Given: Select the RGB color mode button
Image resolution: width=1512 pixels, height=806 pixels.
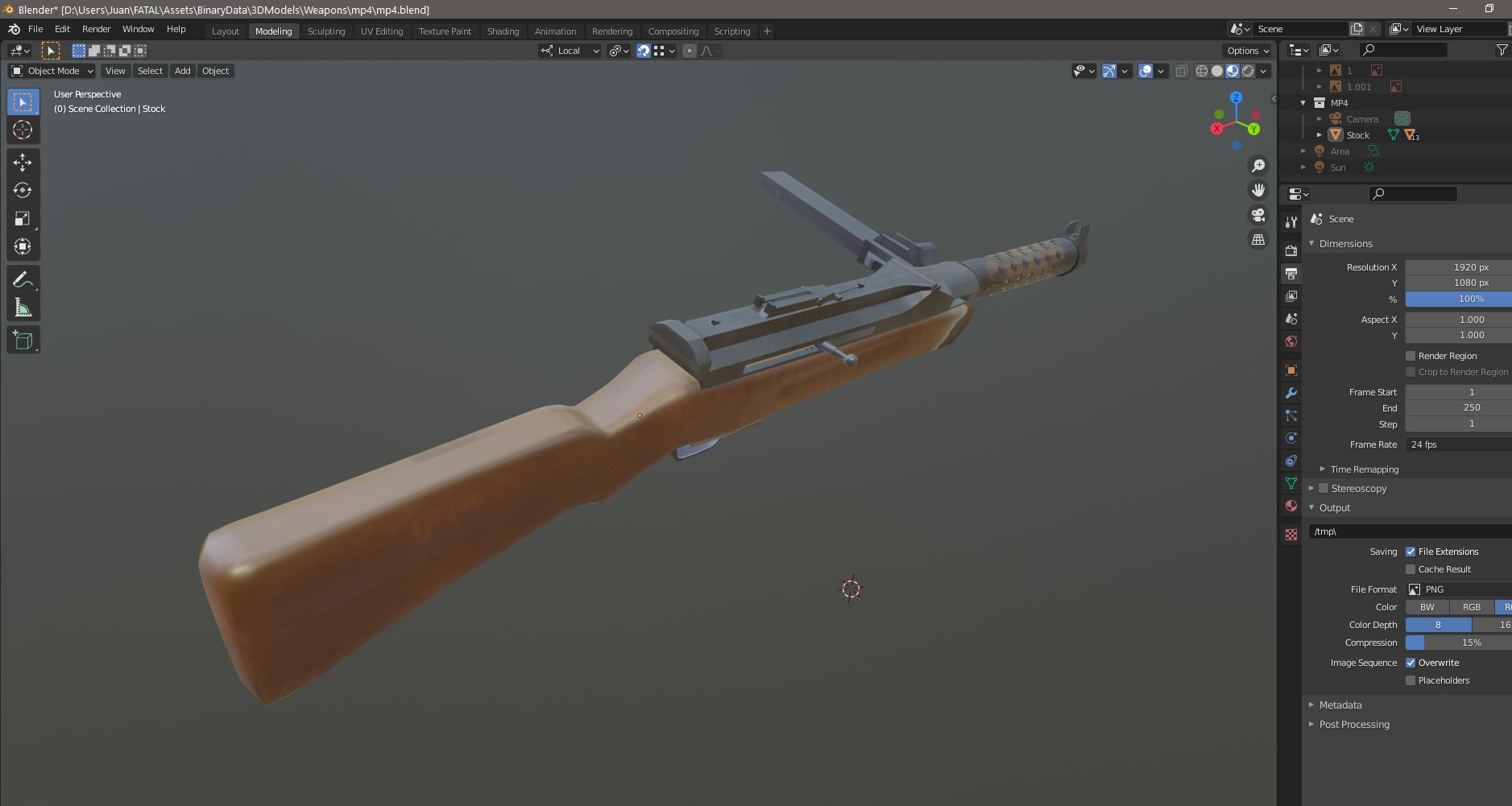Looking at the screenshot, I should [1472, 607].
